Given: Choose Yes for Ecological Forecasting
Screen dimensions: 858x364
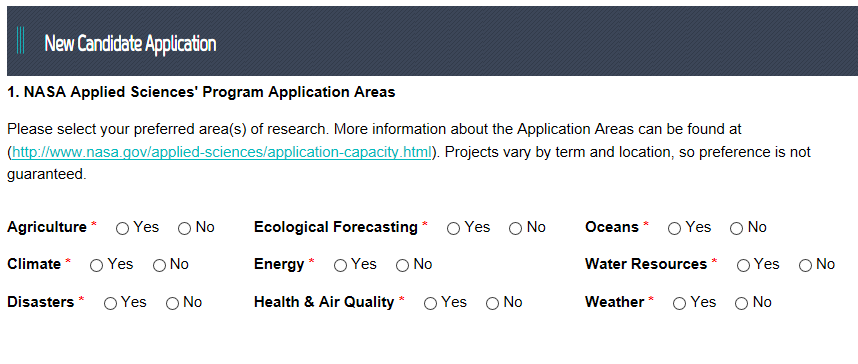Looking at the screenshot, I should (x=453, y=229).
